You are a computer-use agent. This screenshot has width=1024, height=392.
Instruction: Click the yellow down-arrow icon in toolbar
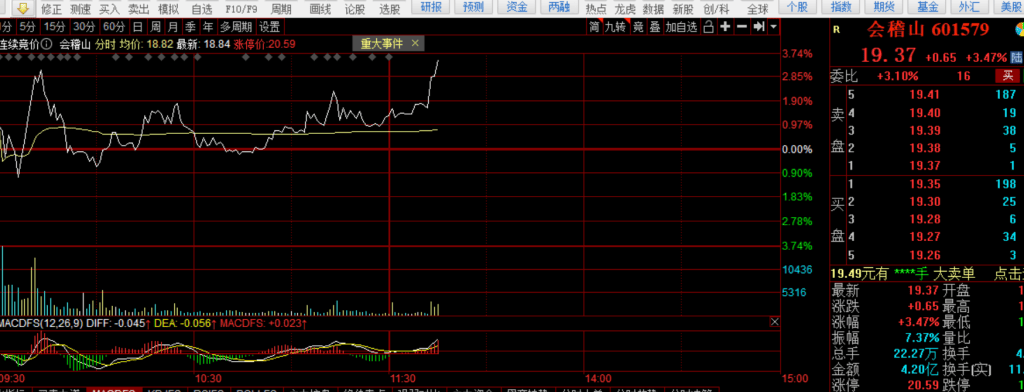[23, 8]
